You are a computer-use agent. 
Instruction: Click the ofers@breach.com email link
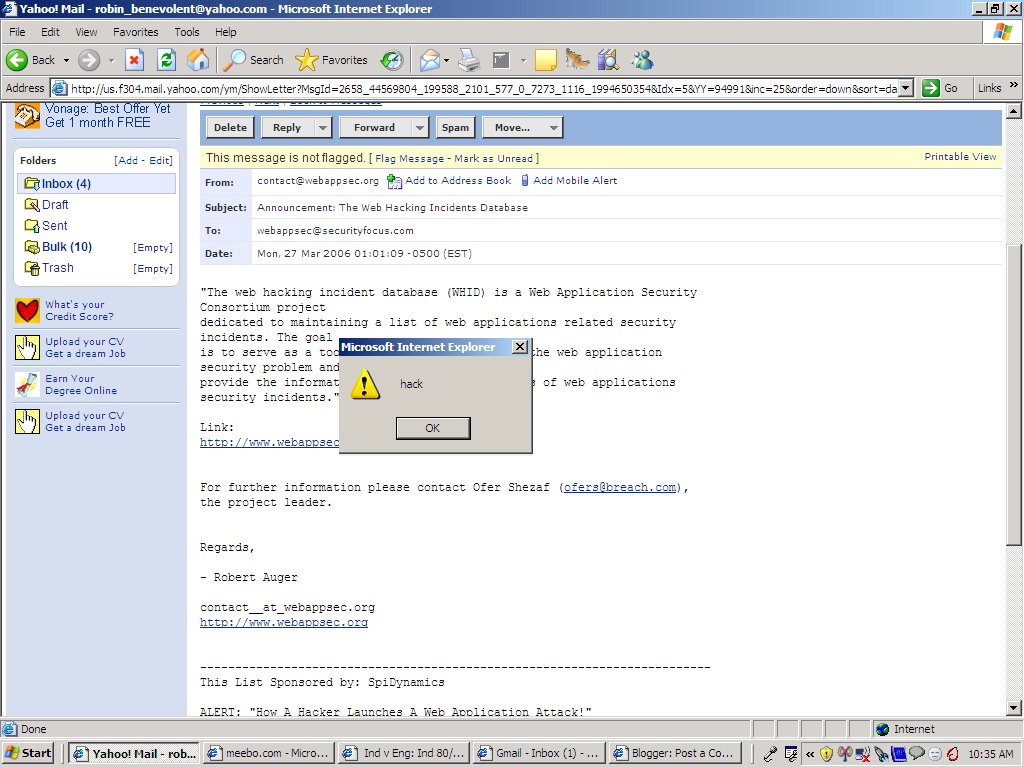pos(620,487)
